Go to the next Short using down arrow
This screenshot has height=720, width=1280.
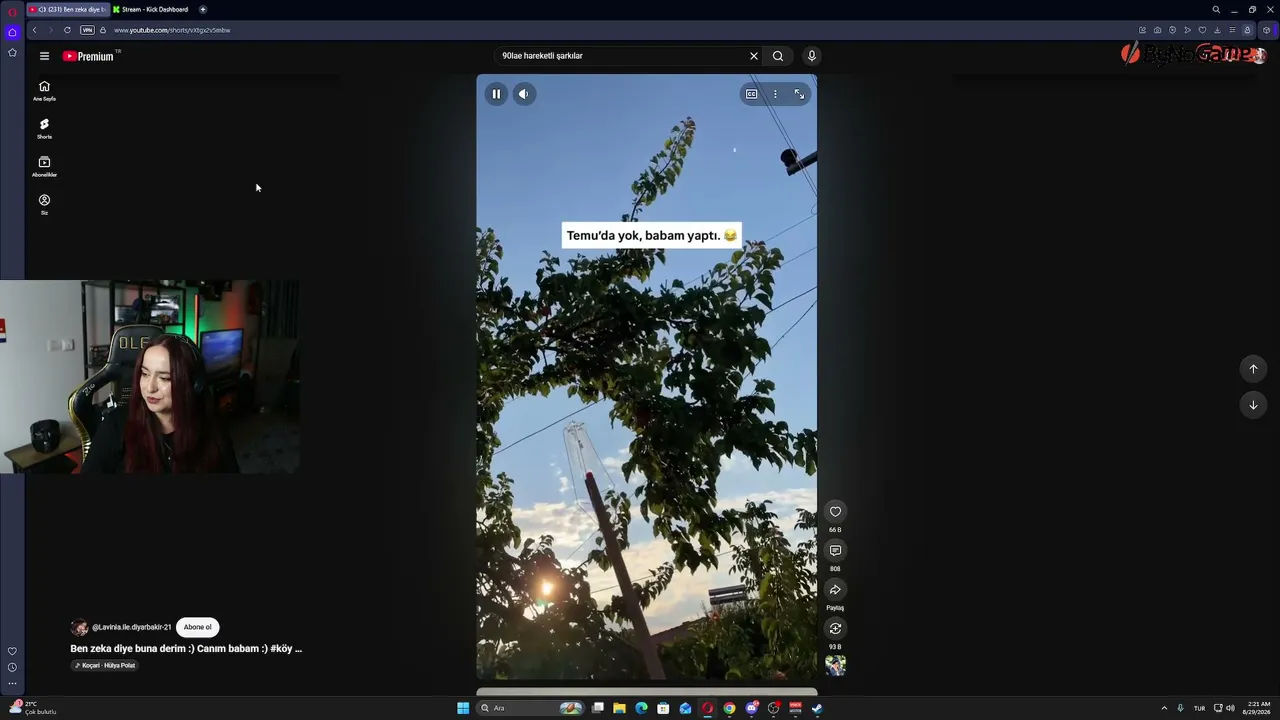[1253, 405]
